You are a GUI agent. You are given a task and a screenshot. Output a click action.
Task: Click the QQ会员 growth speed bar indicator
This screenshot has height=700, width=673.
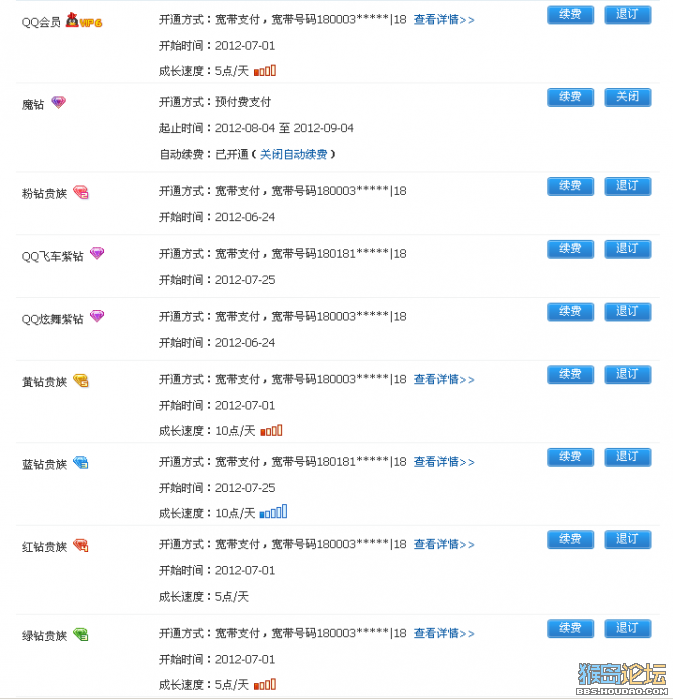pyautogui.click(x=265, y=71)
